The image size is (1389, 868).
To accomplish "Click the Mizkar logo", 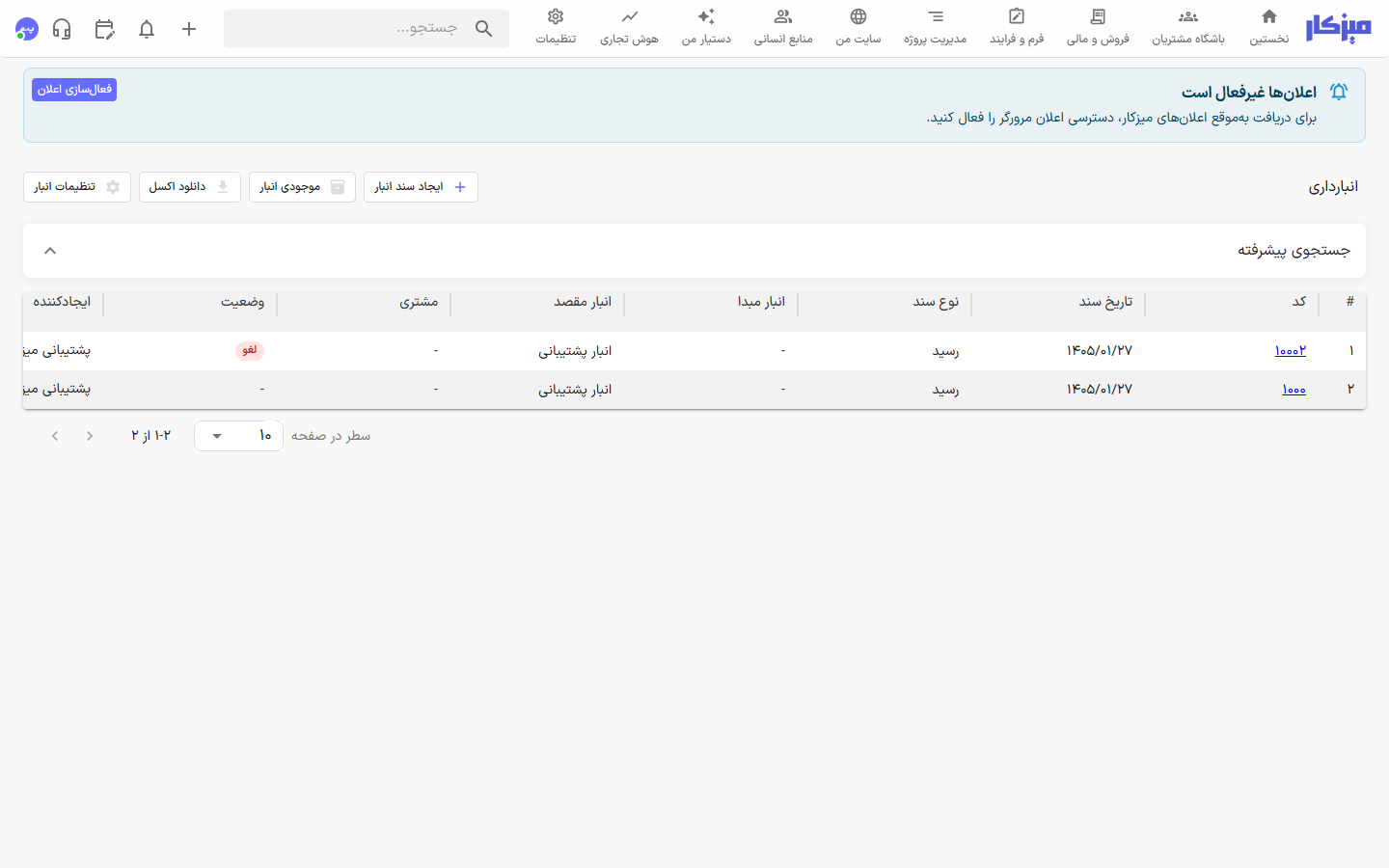I will point(1338,29).
